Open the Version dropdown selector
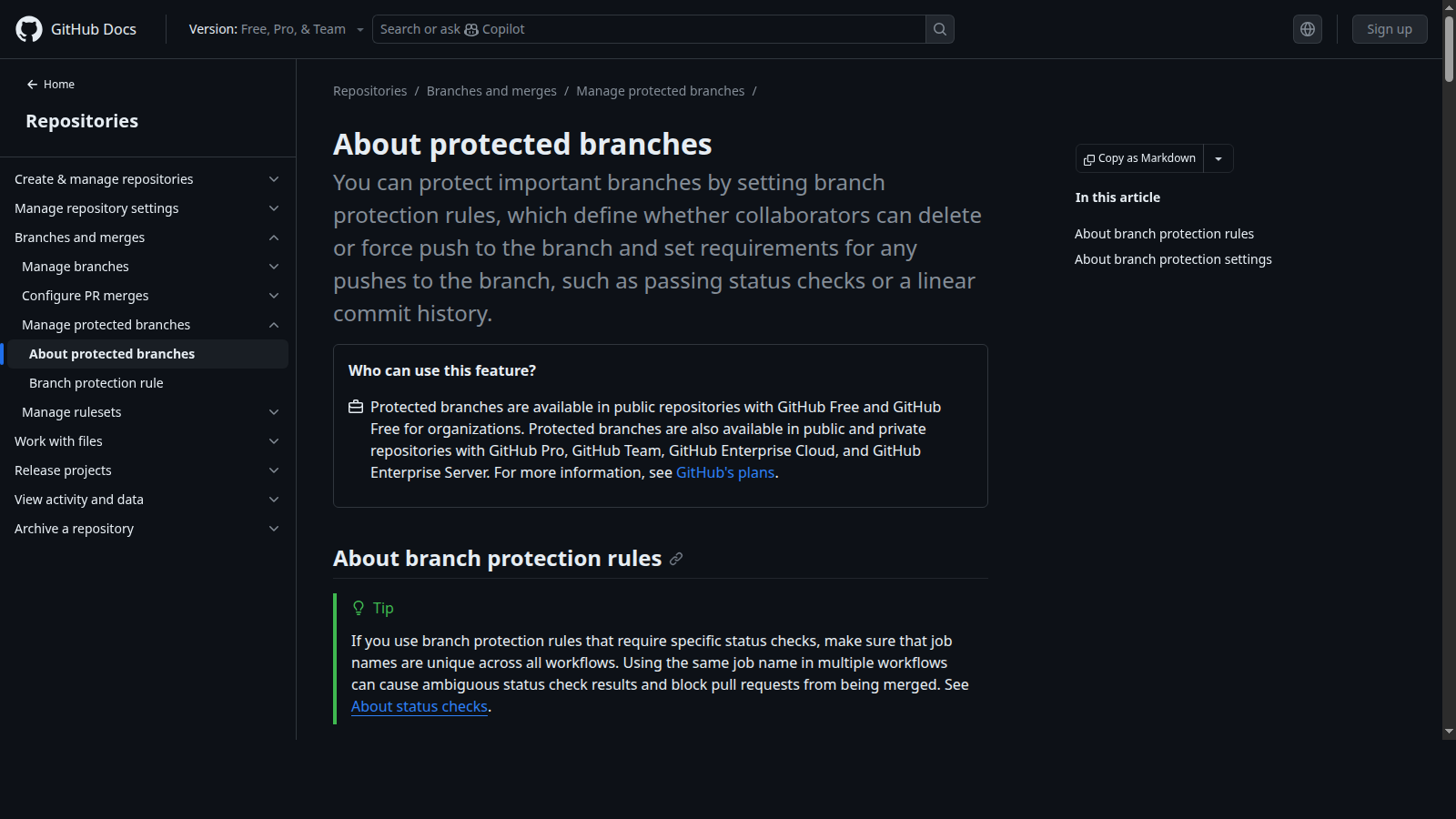This screenshot has width=1456, height=819. point(276,29)
